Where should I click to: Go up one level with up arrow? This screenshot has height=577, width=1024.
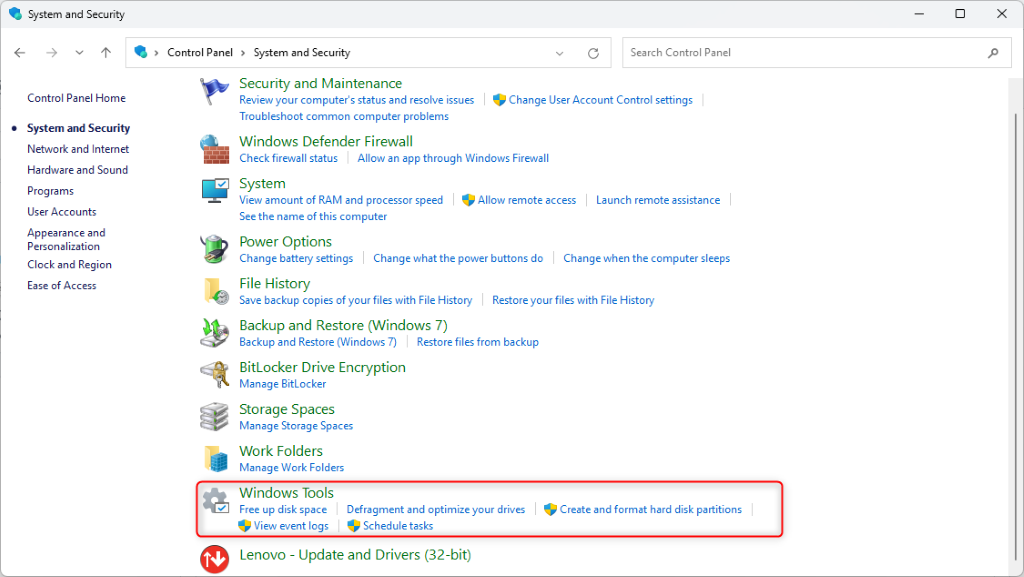(106, 53)
